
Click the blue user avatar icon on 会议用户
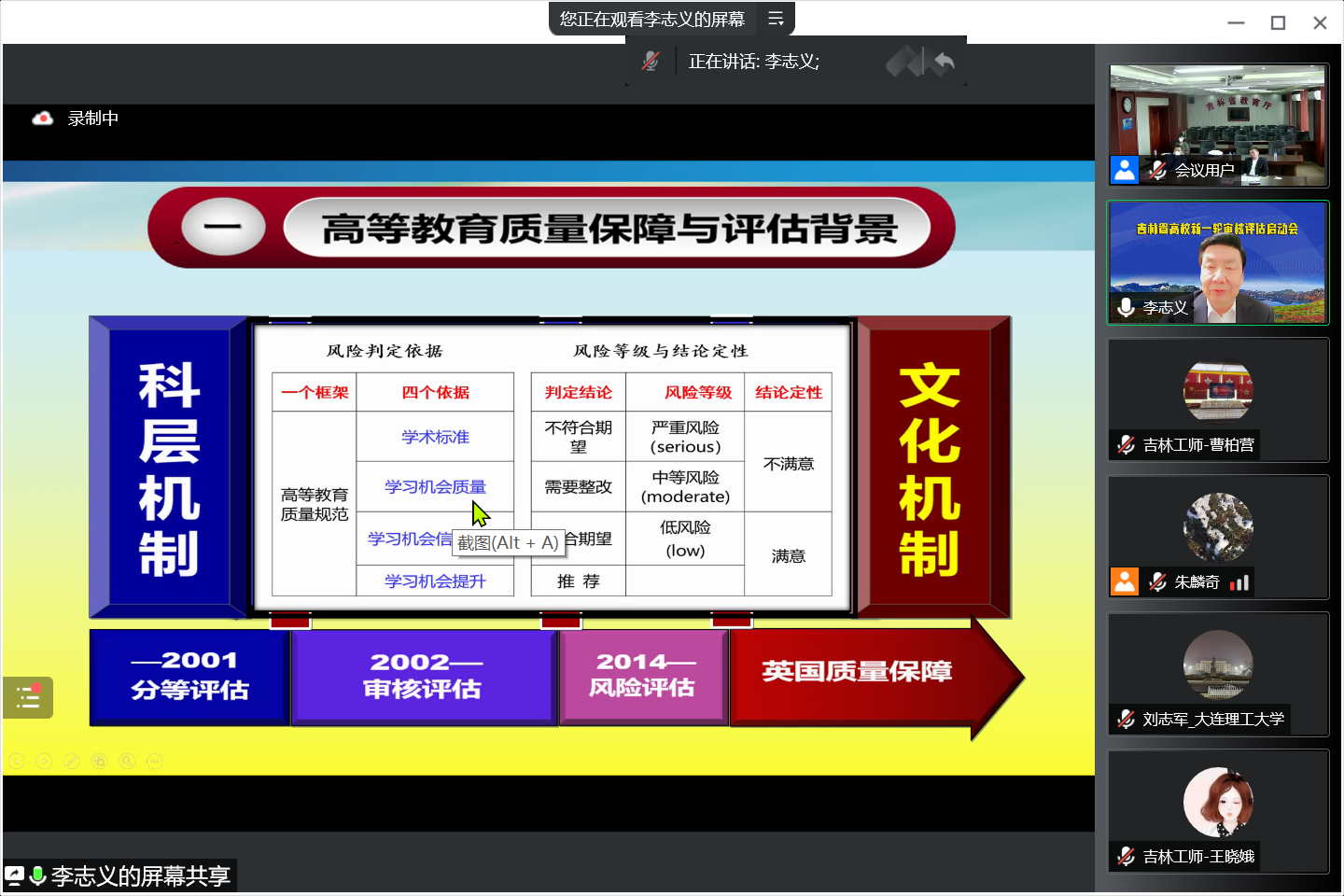click(1125, 170)
